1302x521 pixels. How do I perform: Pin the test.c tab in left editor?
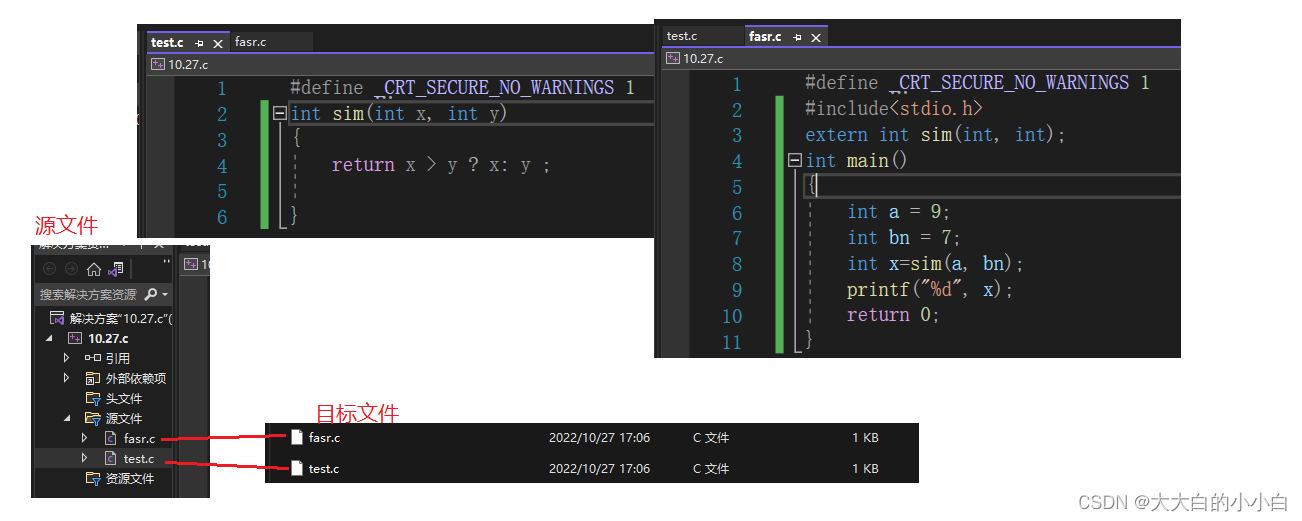coord(199,43)
